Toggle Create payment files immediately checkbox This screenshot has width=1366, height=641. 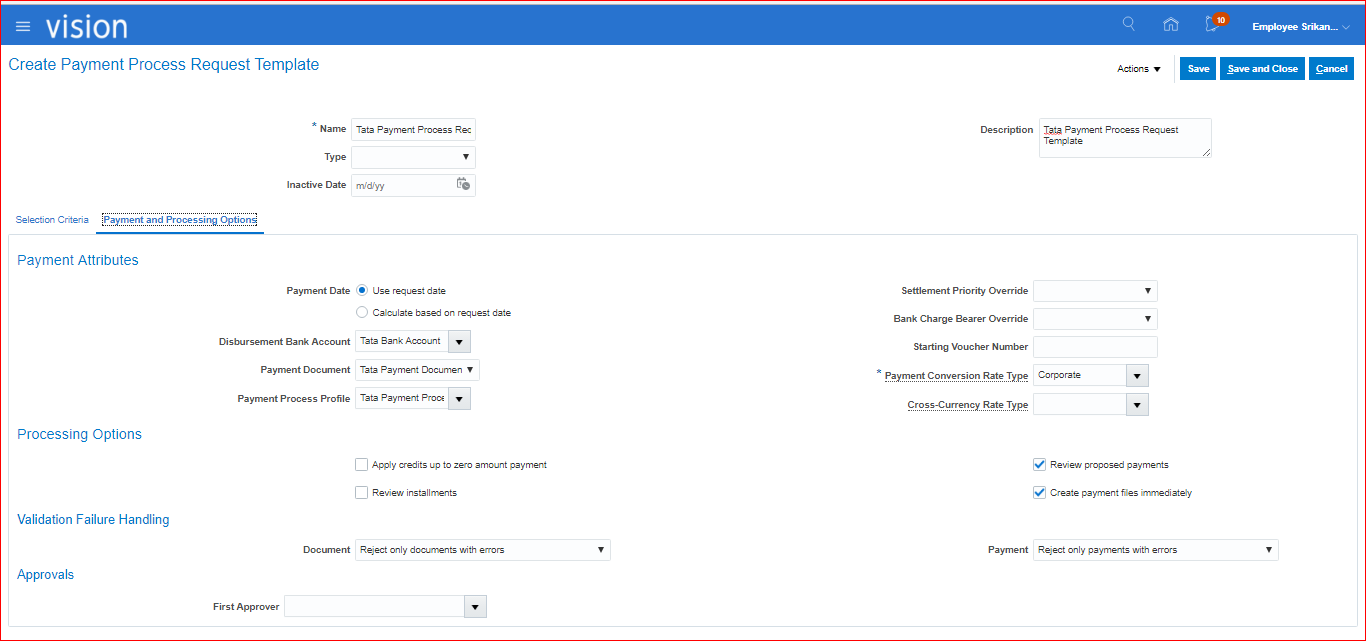(x=1040, y=493)
